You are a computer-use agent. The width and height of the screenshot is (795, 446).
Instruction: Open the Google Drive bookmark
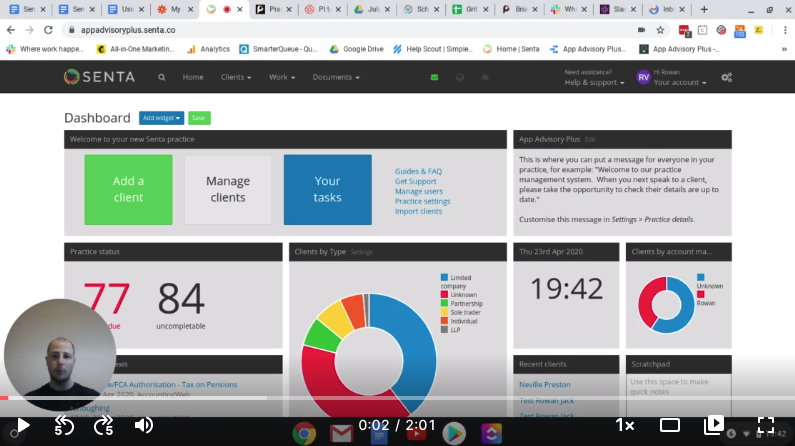pos(356,49)
